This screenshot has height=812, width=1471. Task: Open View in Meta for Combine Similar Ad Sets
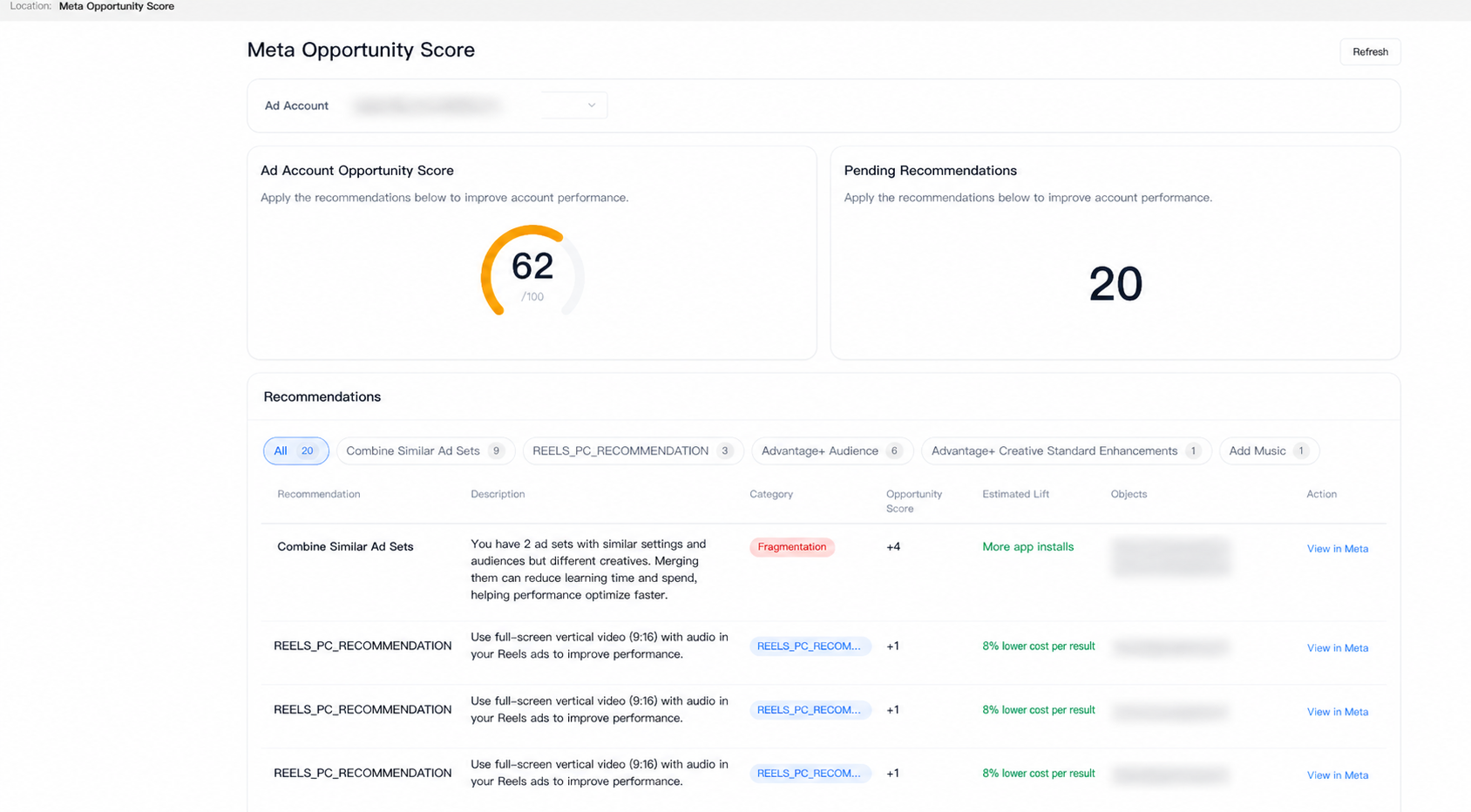tap(1337, 549)
